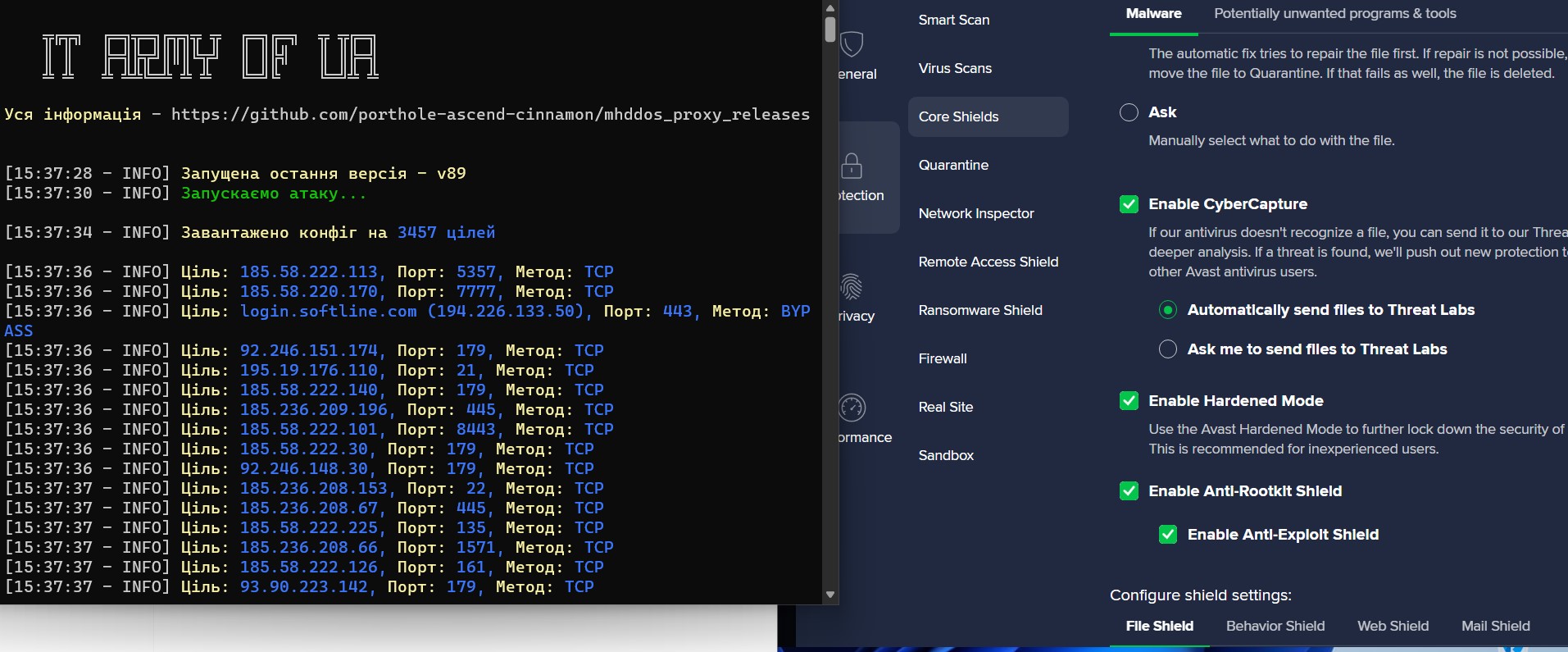Viewport: 1568px width, 652px height.
Task: Select the Ask radio option
Action: pos(1129,112)
